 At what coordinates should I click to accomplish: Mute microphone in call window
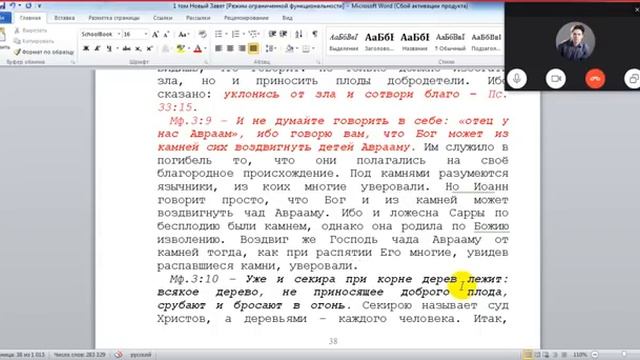click(517, 78)
